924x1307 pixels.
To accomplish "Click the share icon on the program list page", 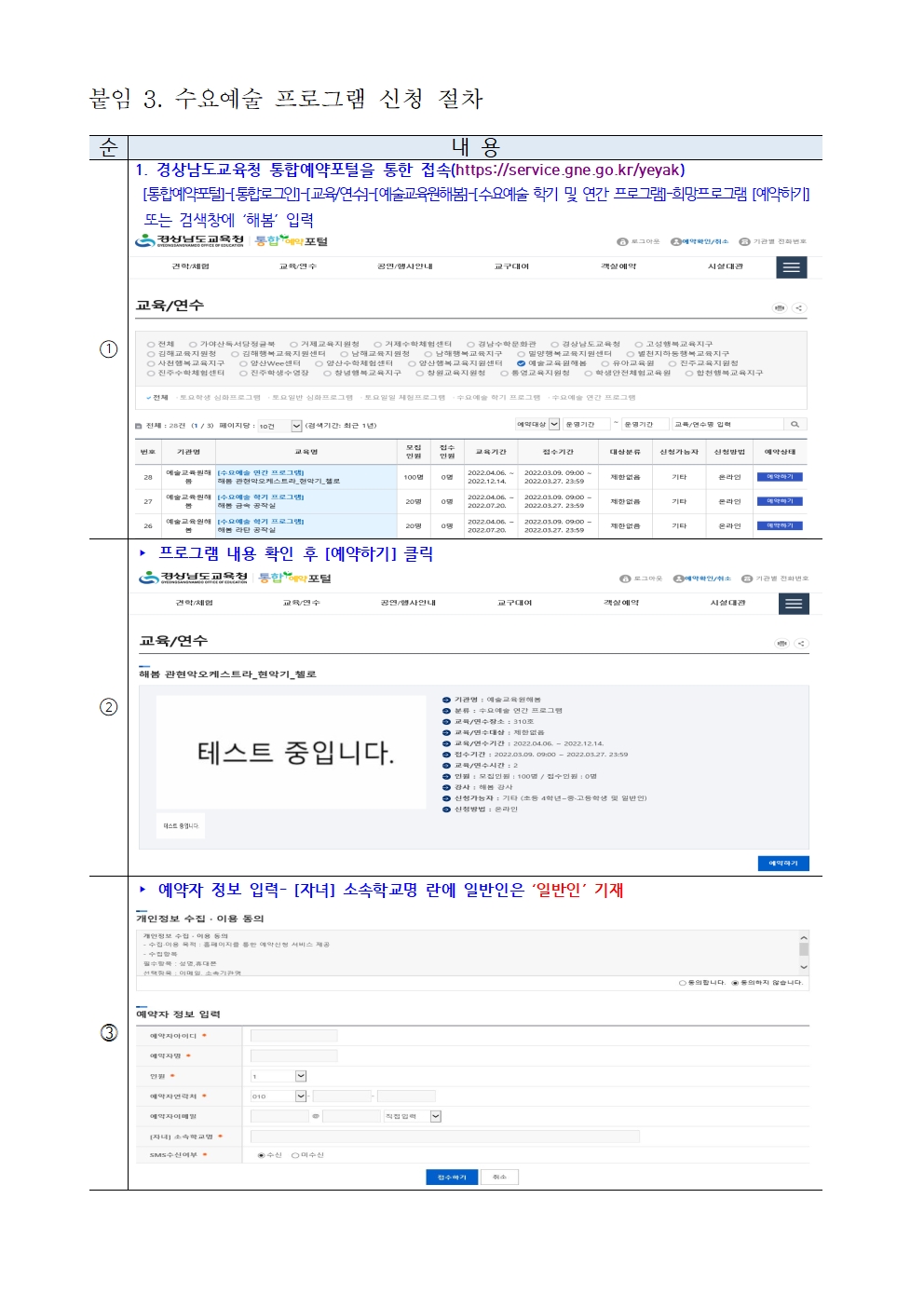I will (798, 307).
